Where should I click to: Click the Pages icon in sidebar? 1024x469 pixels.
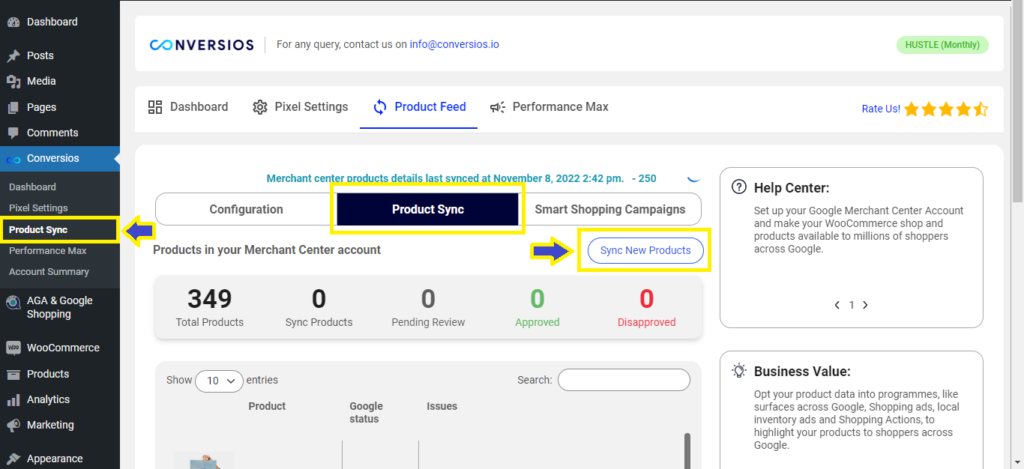point(13,107)
